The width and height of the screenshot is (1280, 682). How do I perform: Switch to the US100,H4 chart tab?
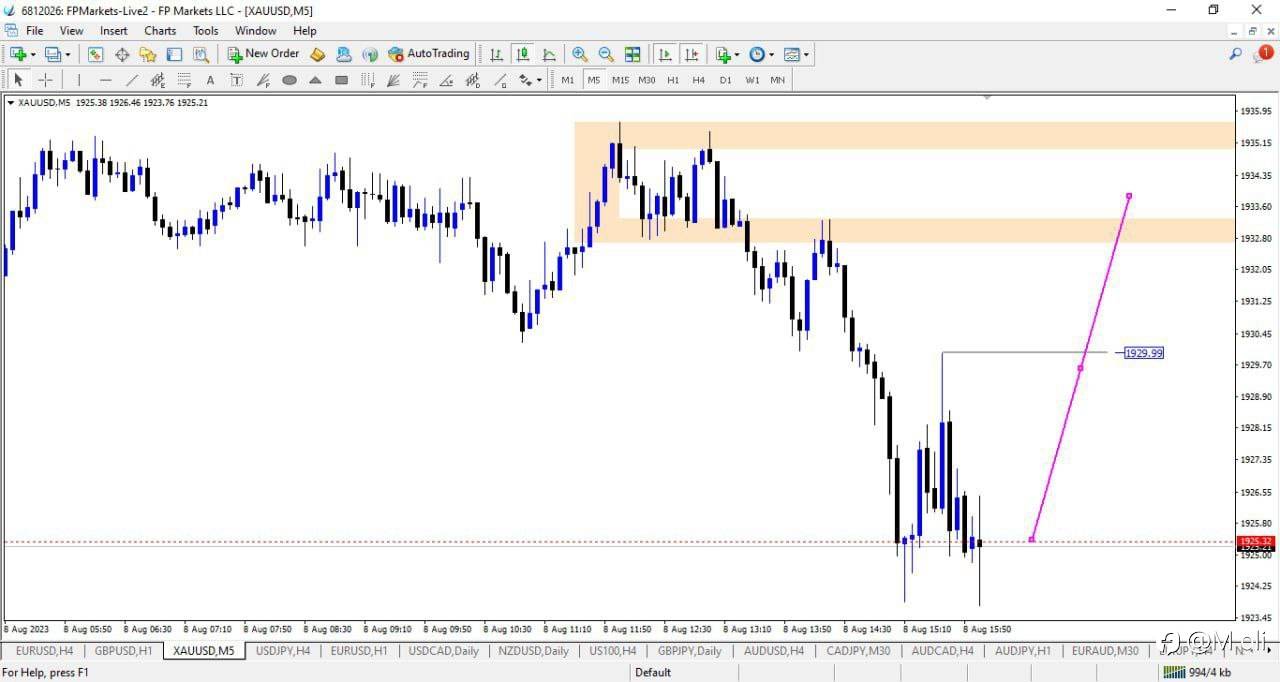(x=612, y=650)
